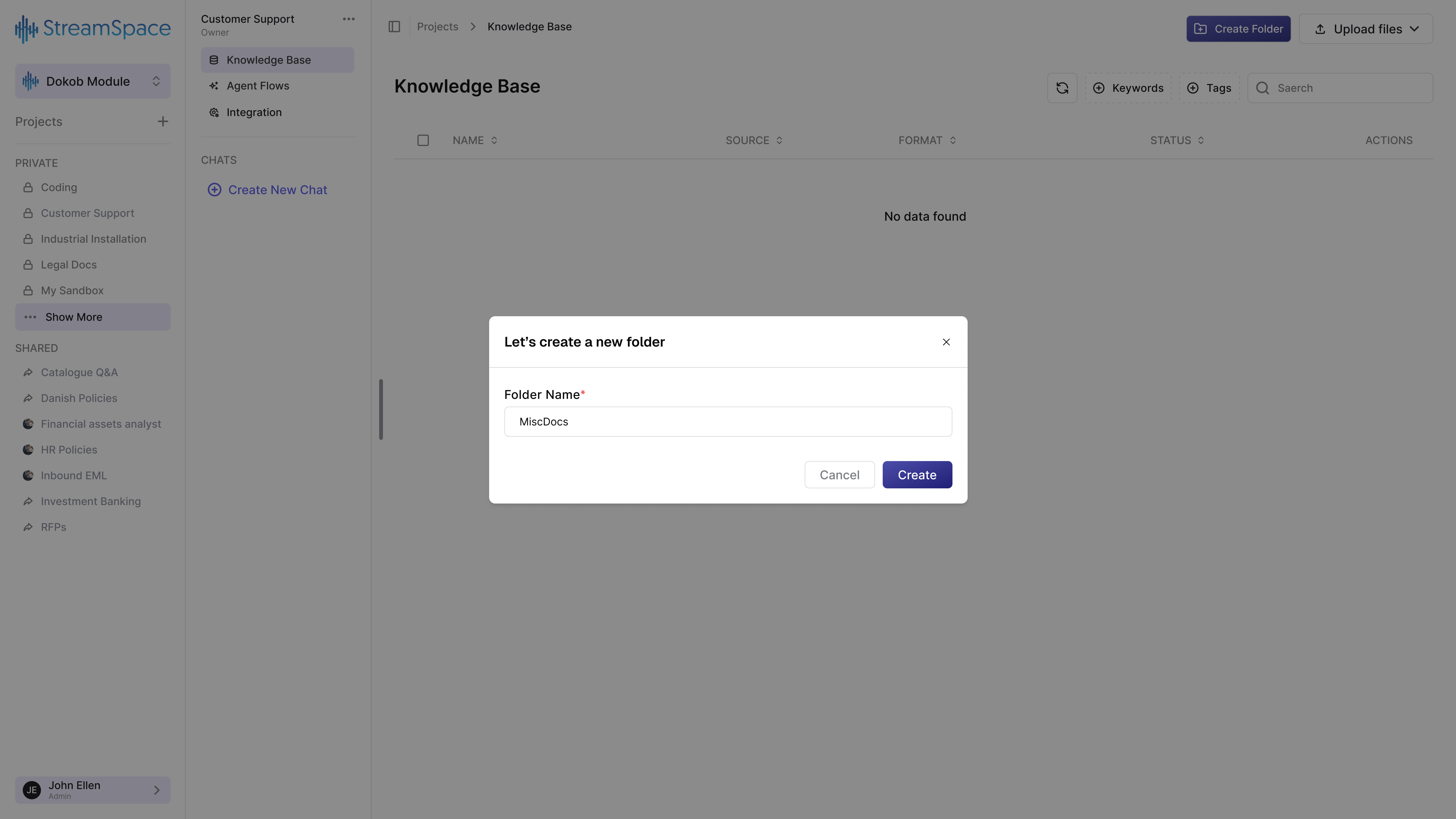
Task: Sort the table by STATUS column
Action: click(1177, 140)
